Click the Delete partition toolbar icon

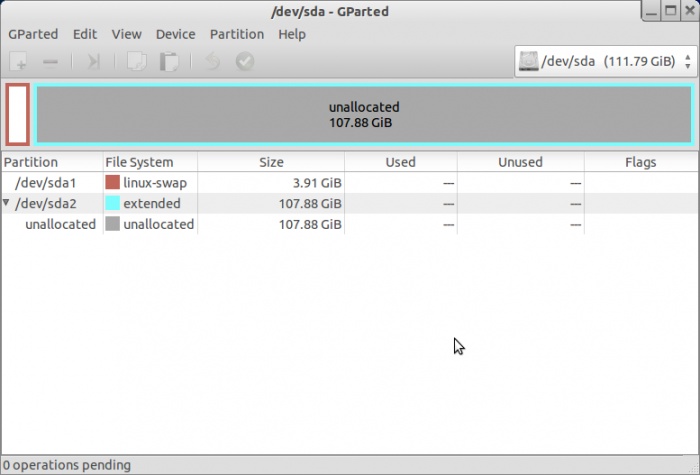pyautogui.click(x=50, y=62)
